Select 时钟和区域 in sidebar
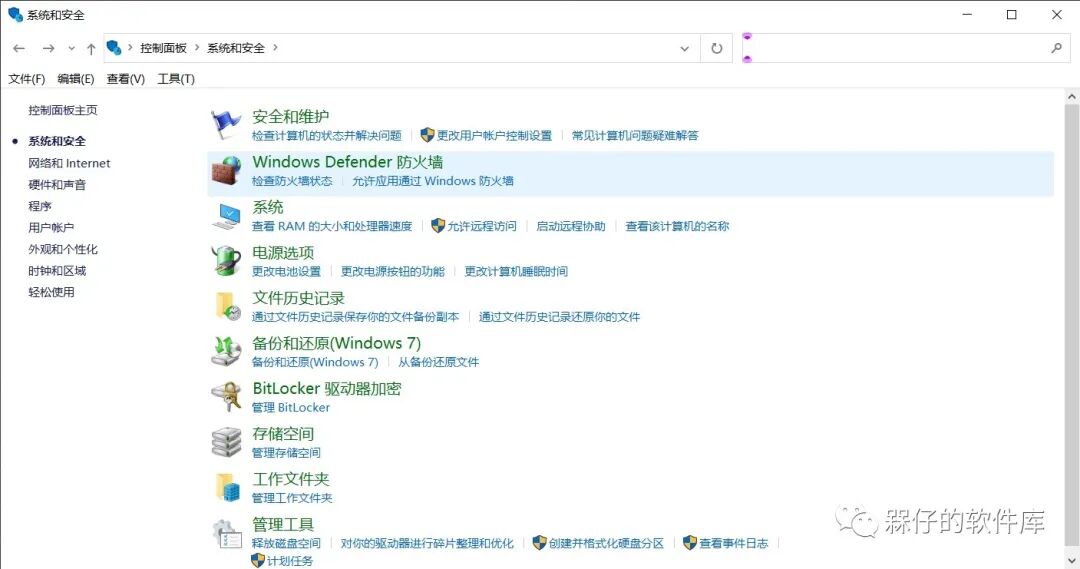The image size is (1080, 569). click(x=57, y=271)
